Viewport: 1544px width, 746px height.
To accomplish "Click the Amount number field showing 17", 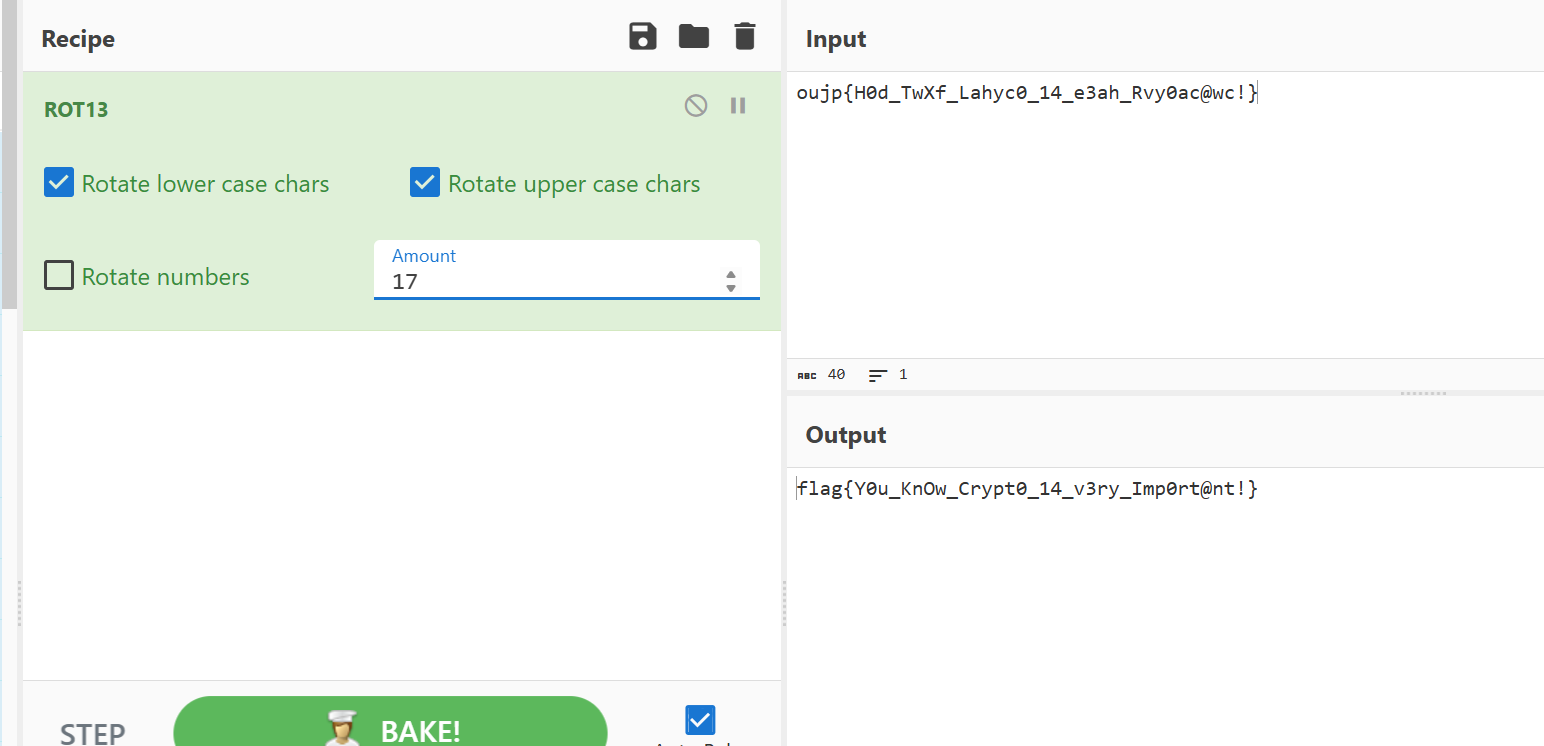I will pos(550,281).
